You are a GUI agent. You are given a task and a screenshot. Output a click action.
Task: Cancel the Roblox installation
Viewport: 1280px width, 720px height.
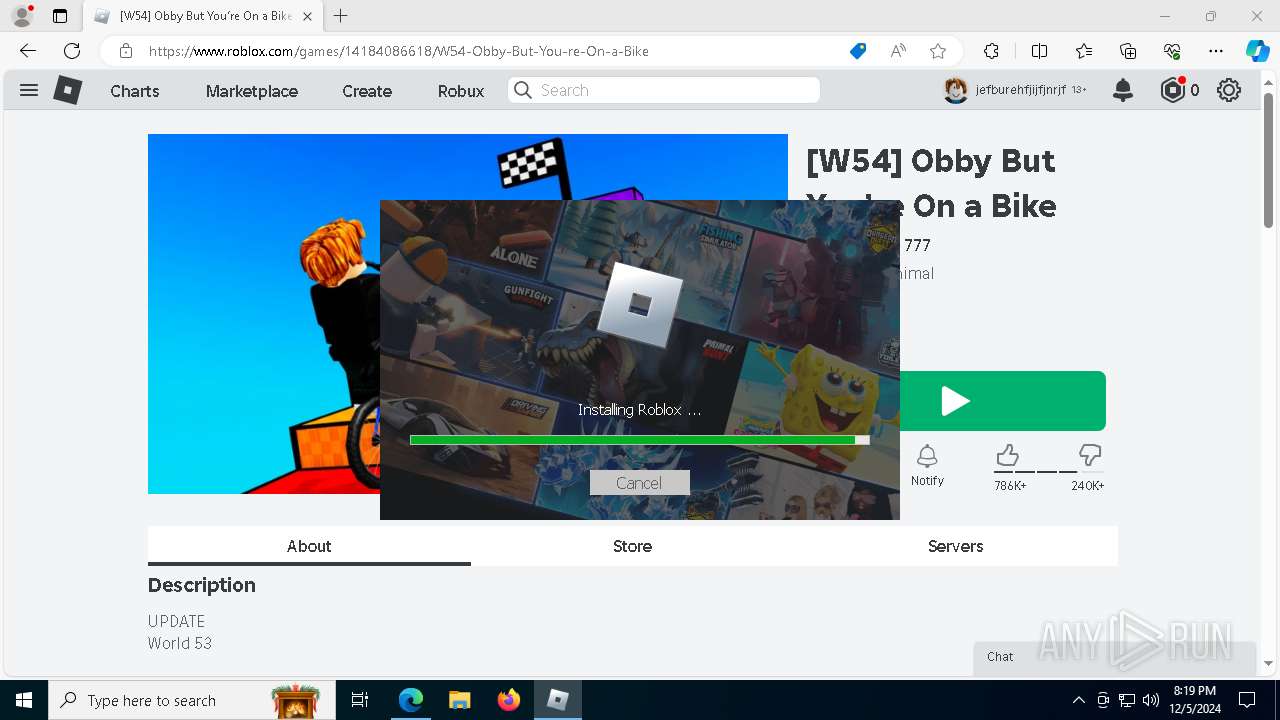[x=639, y=483]
